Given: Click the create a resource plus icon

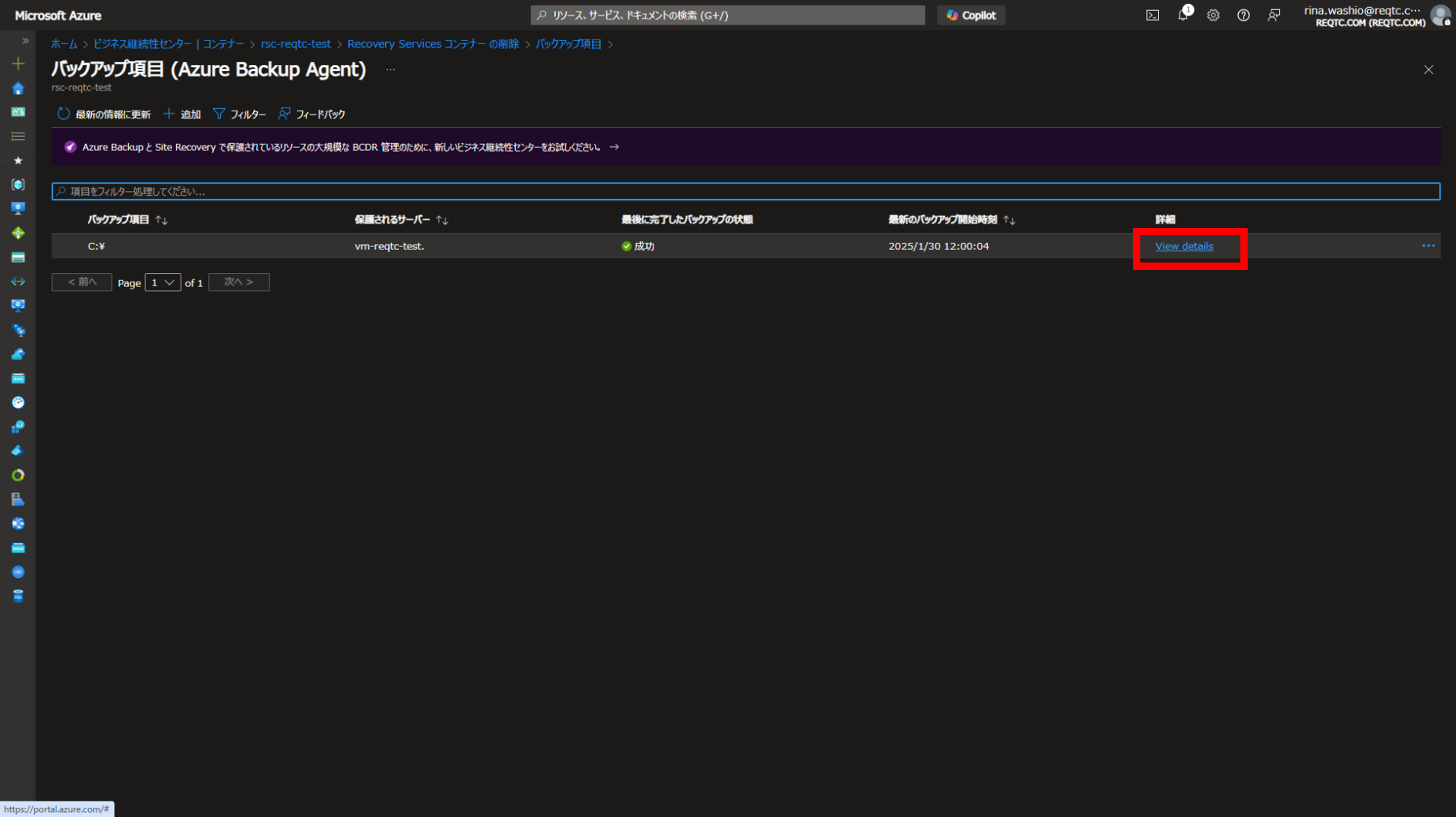Looking at the screenshot, I should [x=18, y=63].
